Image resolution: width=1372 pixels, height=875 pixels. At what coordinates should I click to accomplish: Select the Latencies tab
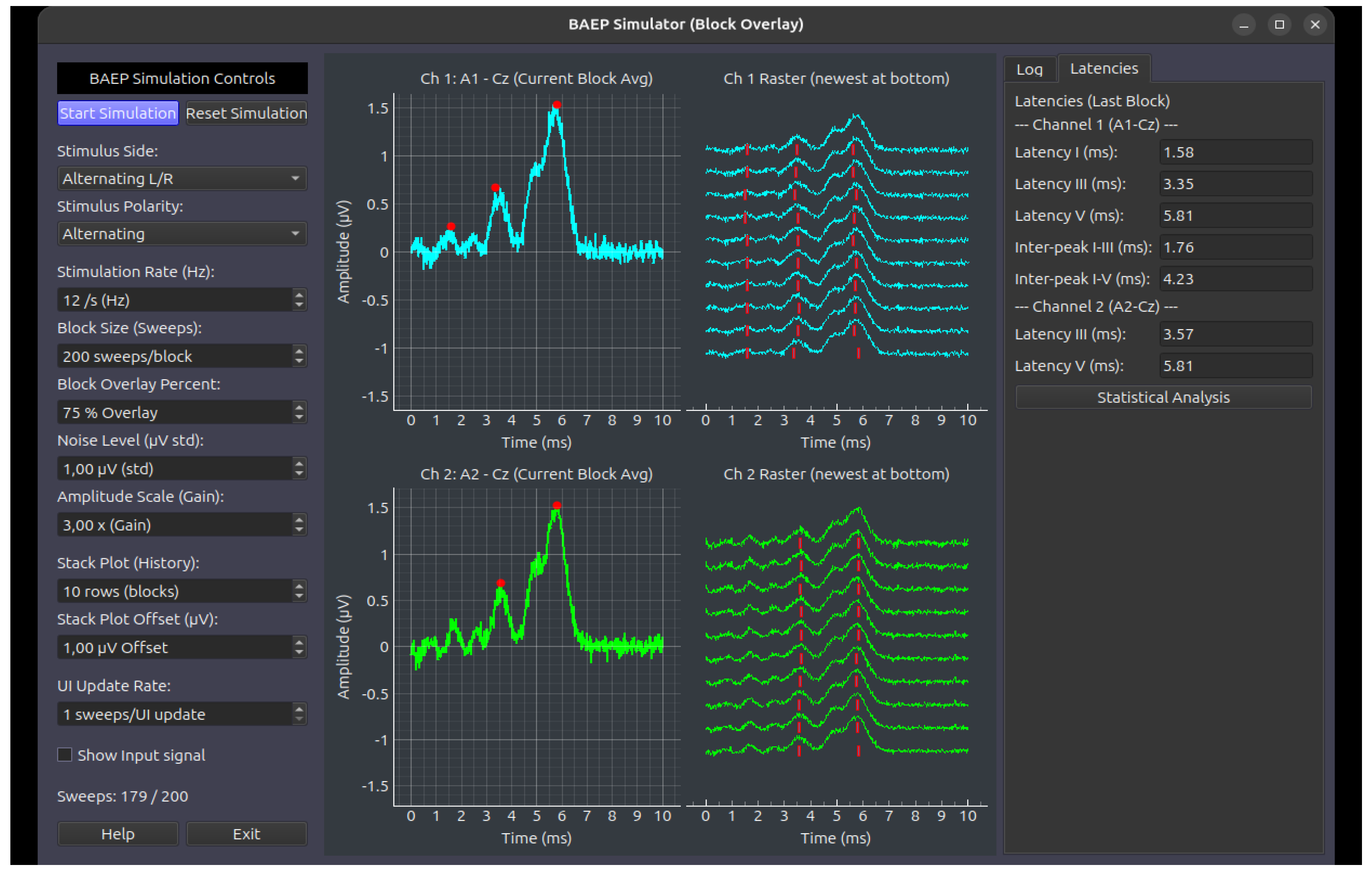(1104, 68)
